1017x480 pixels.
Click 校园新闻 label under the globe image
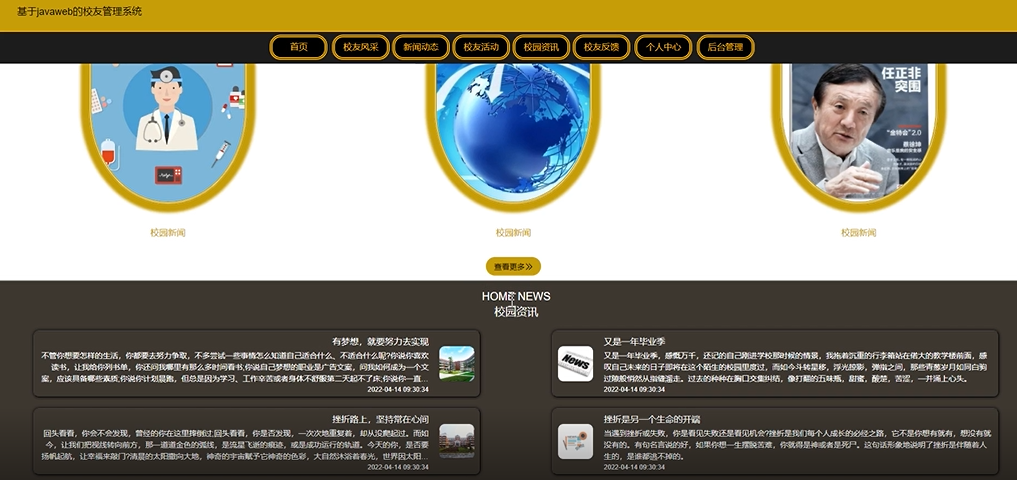513,233
